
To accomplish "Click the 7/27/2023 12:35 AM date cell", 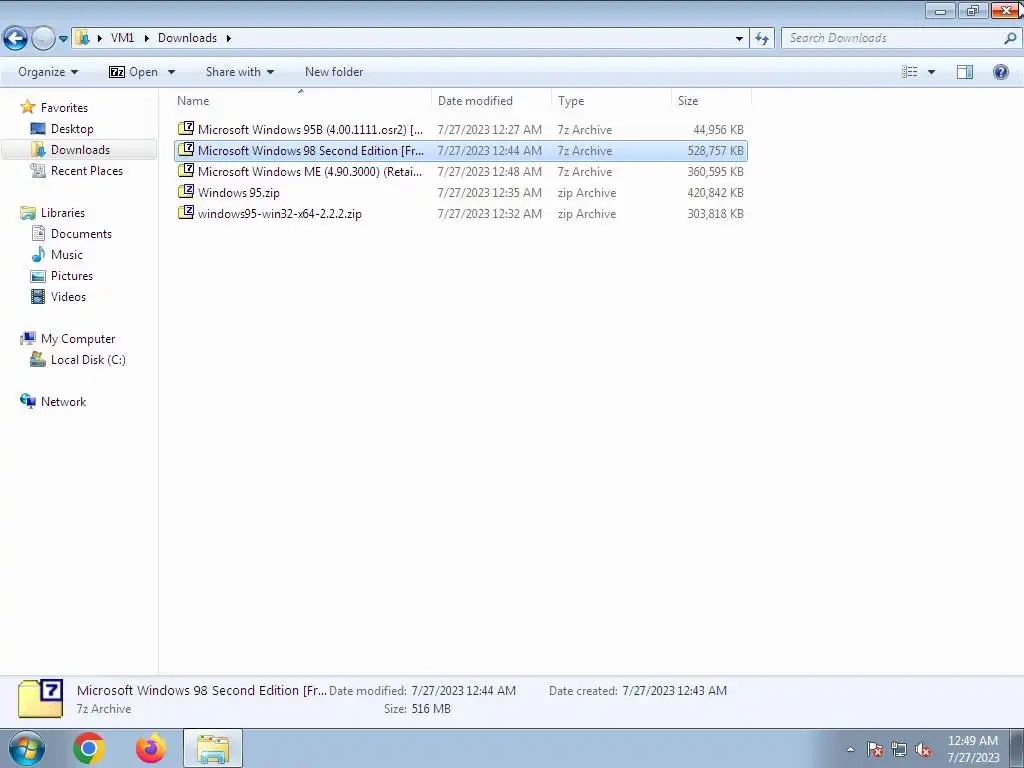I will tap(489, 193).
